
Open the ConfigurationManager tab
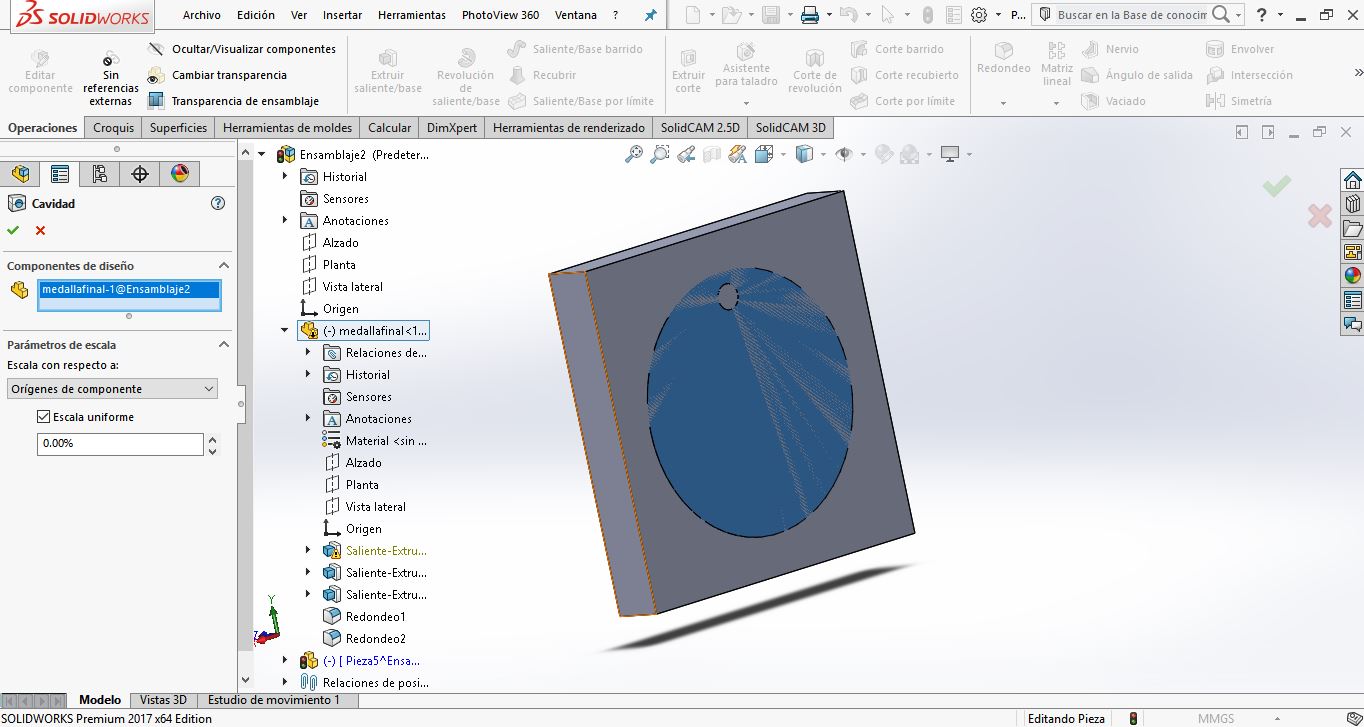tap(100, 174)
